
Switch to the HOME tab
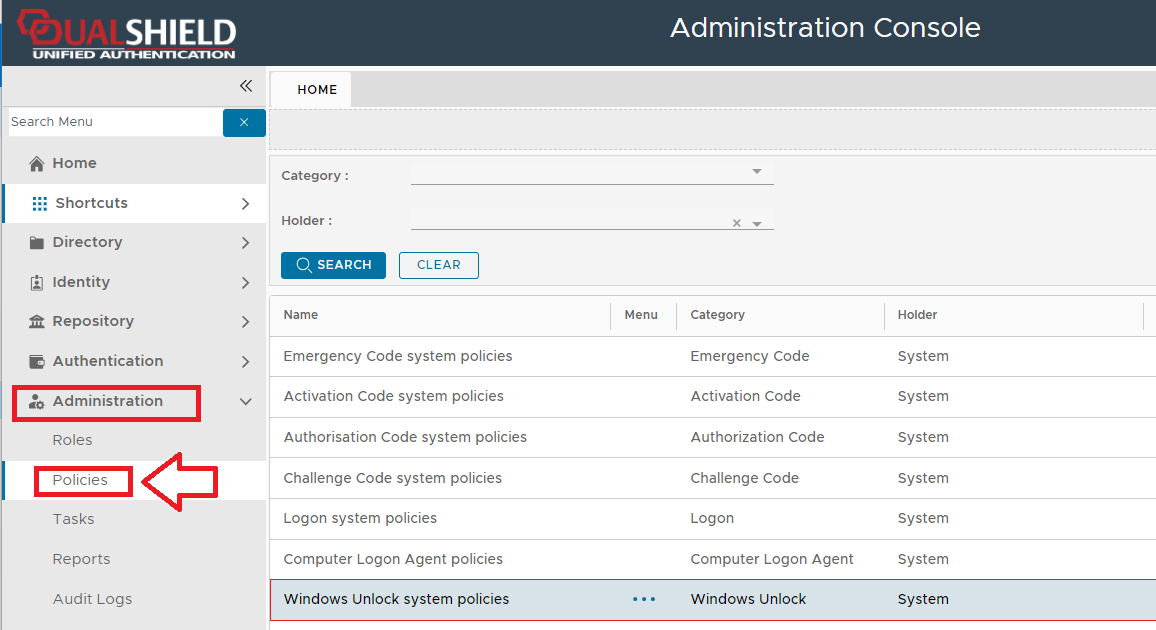[317, 89]
